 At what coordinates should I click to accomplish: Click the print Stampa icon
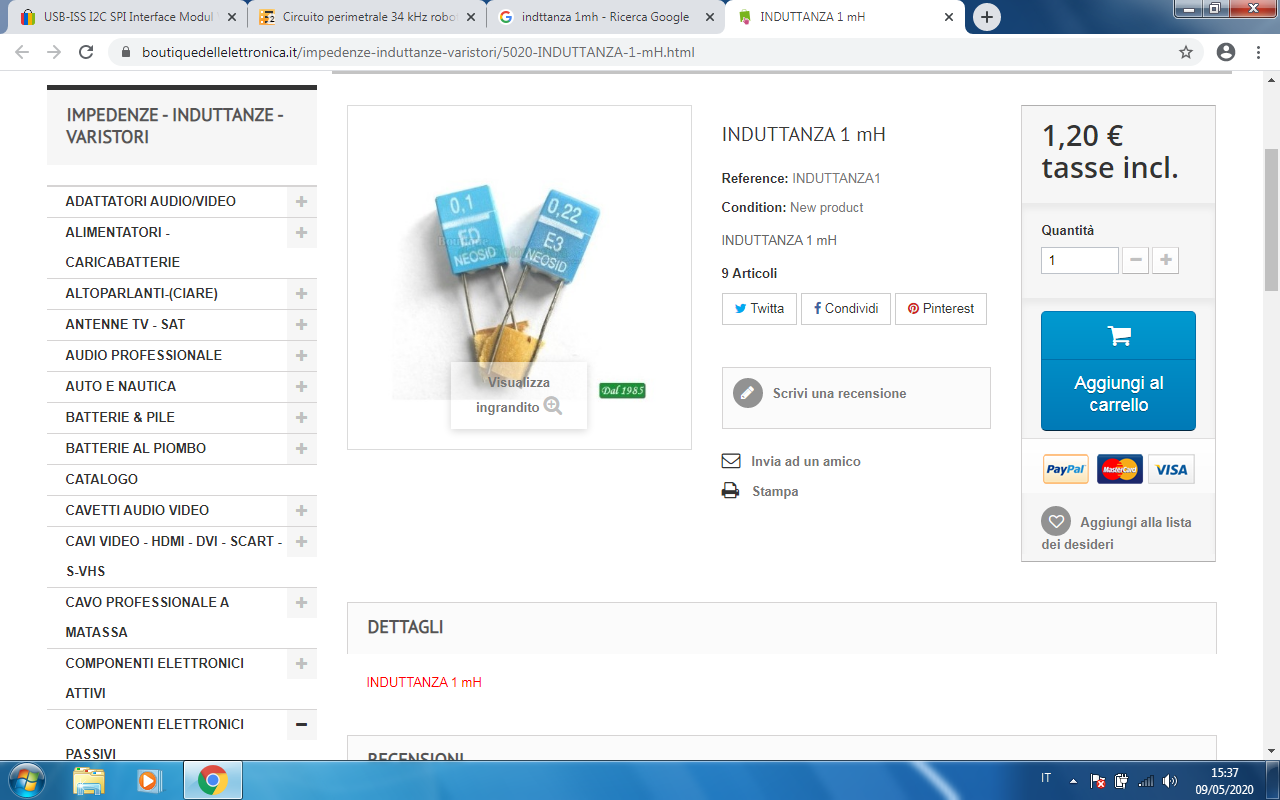pyautogui.click(x=731, y=491)
